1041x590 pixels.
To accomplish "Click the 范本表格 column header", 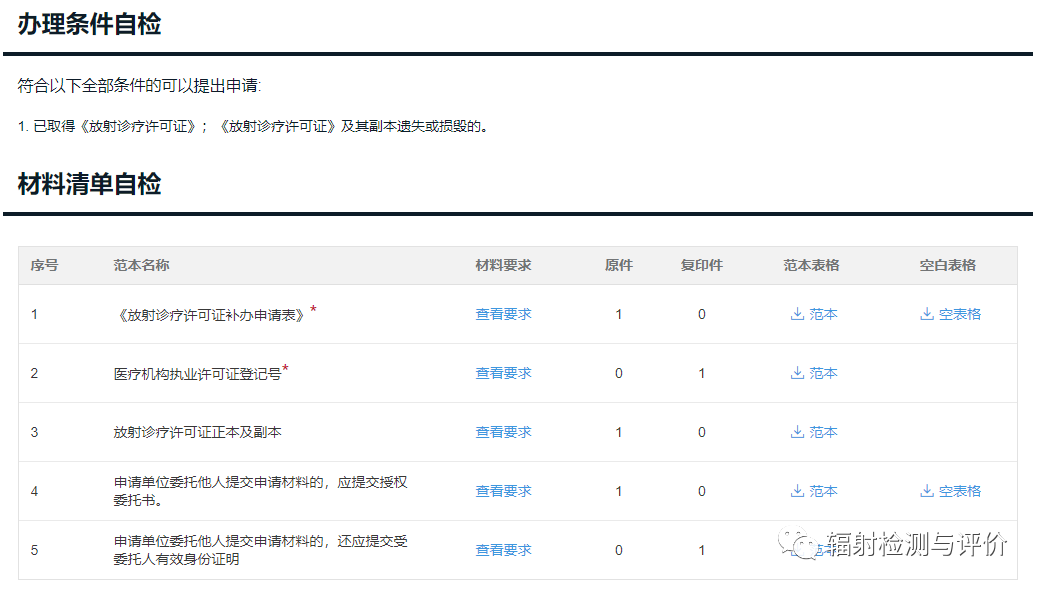I will pyautogui.click(x=812, y=265).
